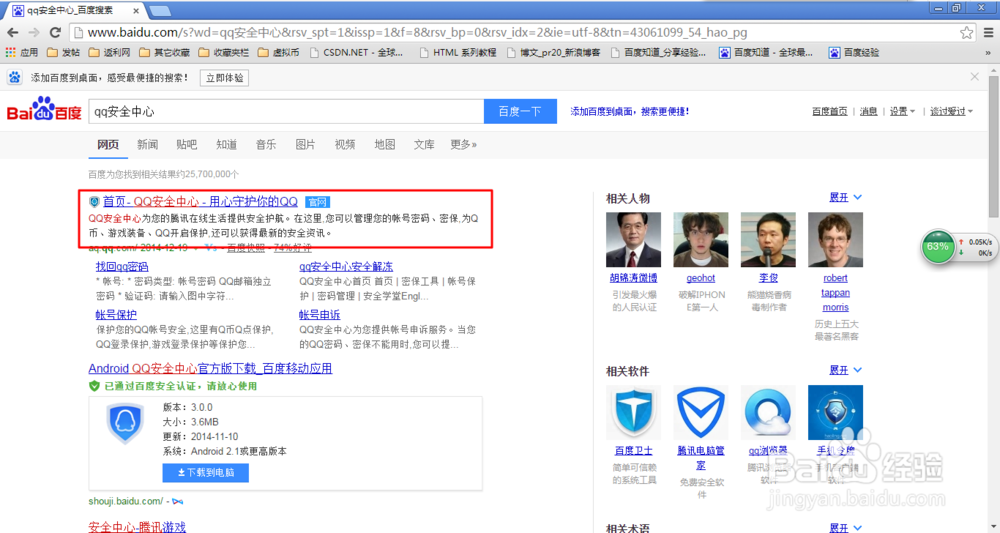Open the 其它收藏 bookmark folder

(x=165, y=52)
